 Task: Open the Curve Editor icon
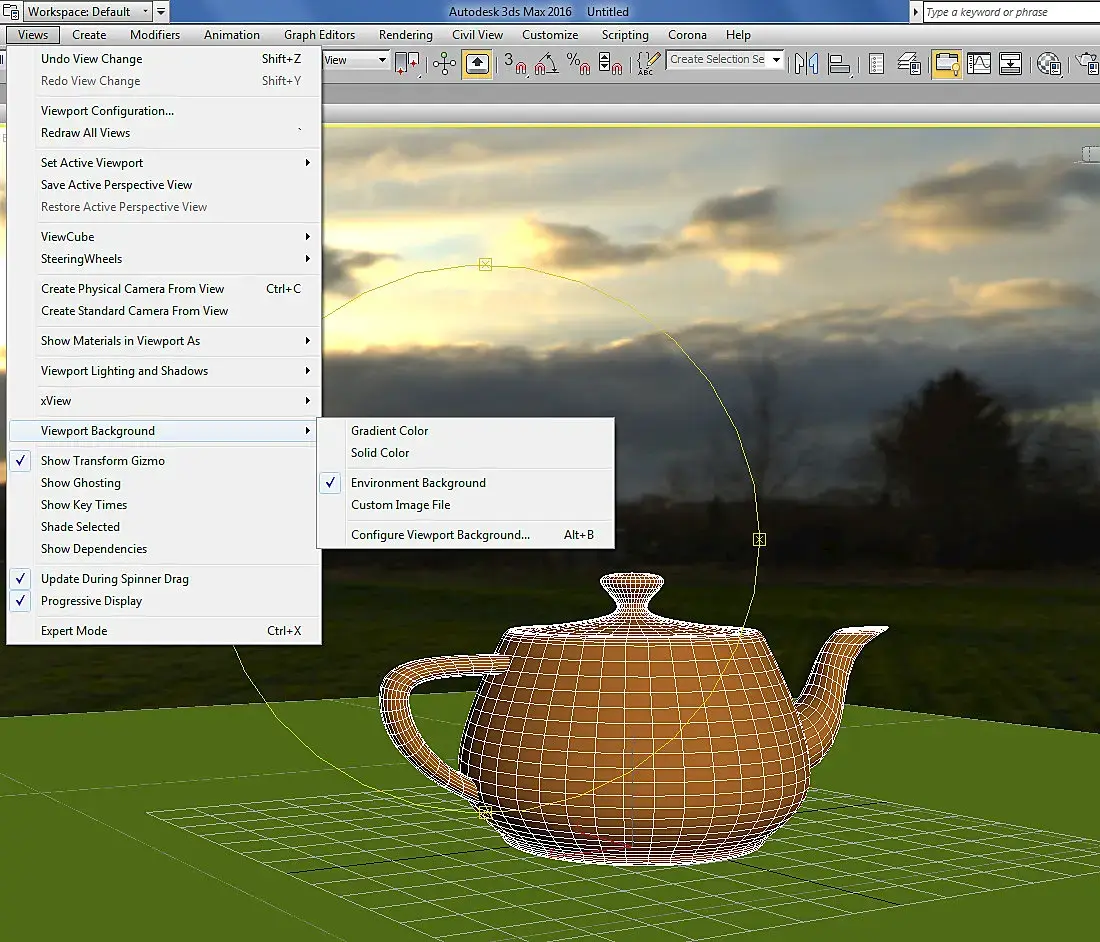point(978,63)
